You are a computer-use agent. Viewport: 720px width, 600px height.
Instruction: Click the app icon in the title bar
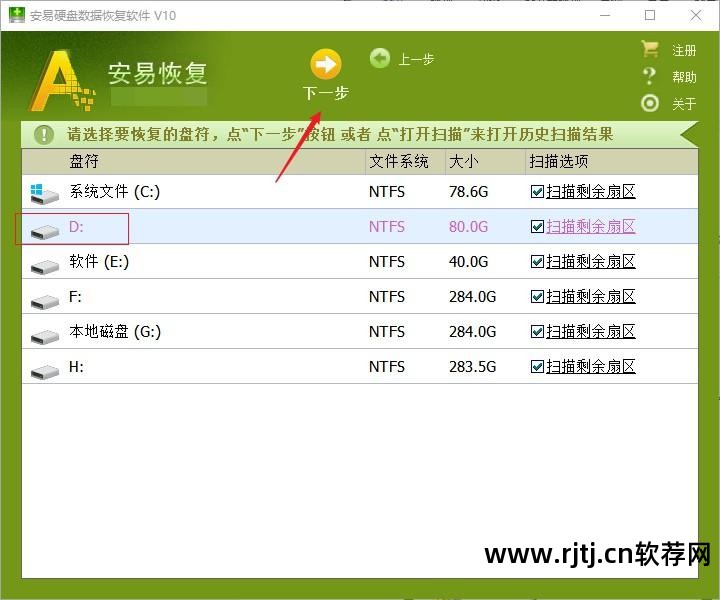pyautogui.click(x=17, y=15)
